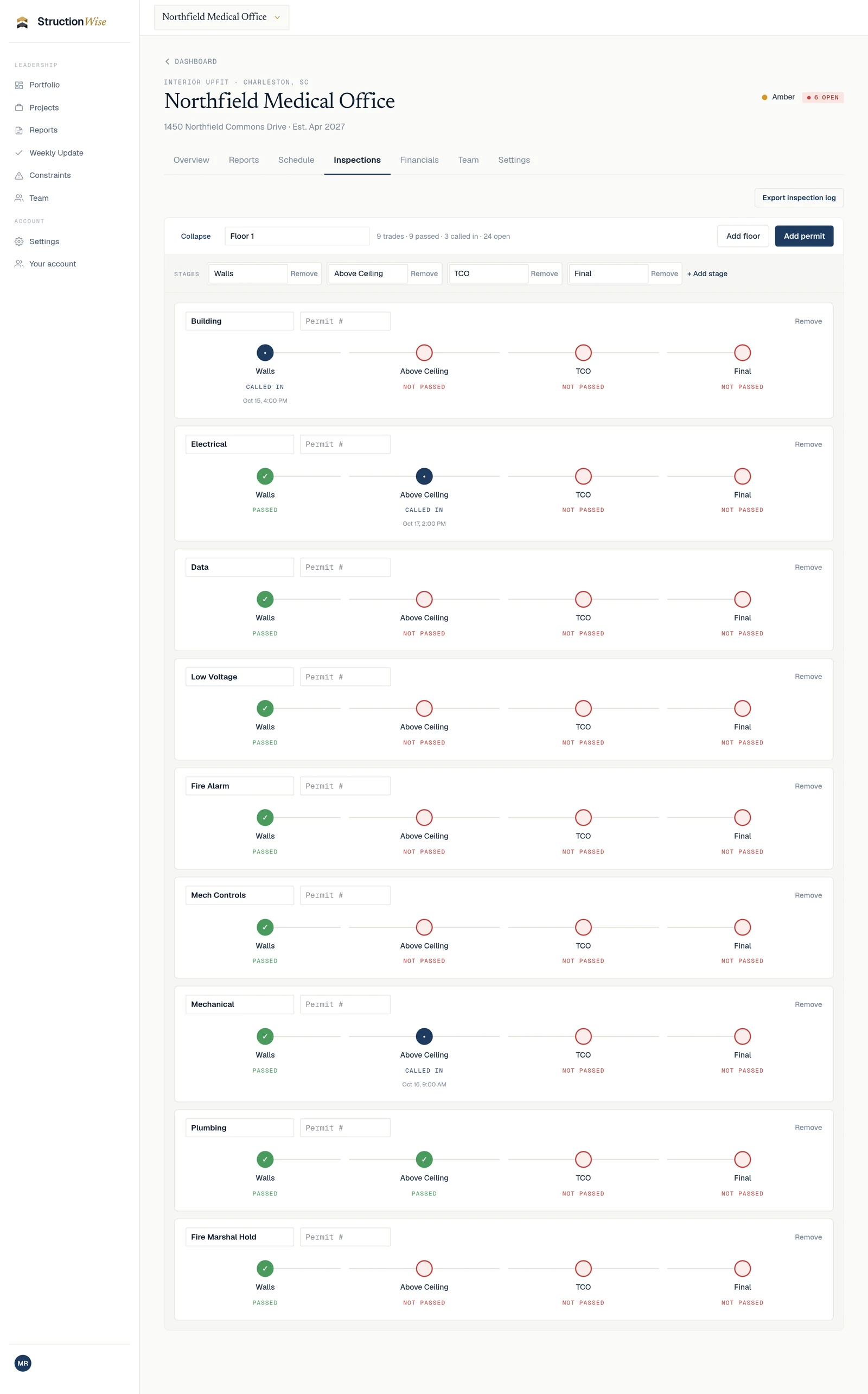This screenshot has width=868, height=1394.
Task: Switch to the Reports tab
Action: pyautogui.click(x=244, y=160)
